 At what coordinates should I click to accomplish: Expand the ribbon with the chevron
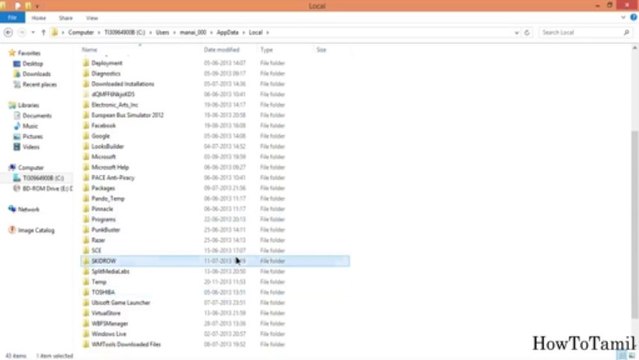(x=623, y=18)
